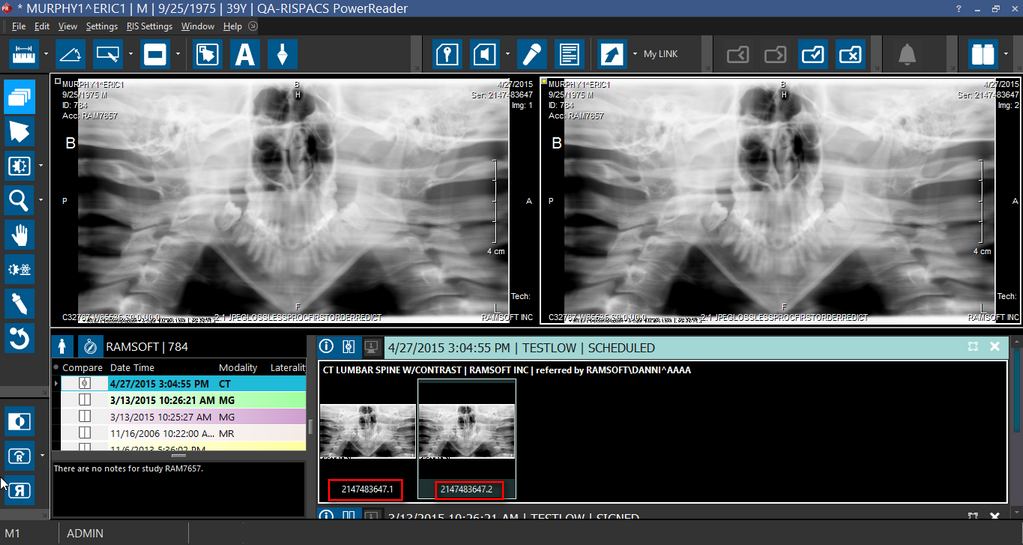1023x545 pixels.
Task: Open the RIS Settings menu
Action: (149, 26)
